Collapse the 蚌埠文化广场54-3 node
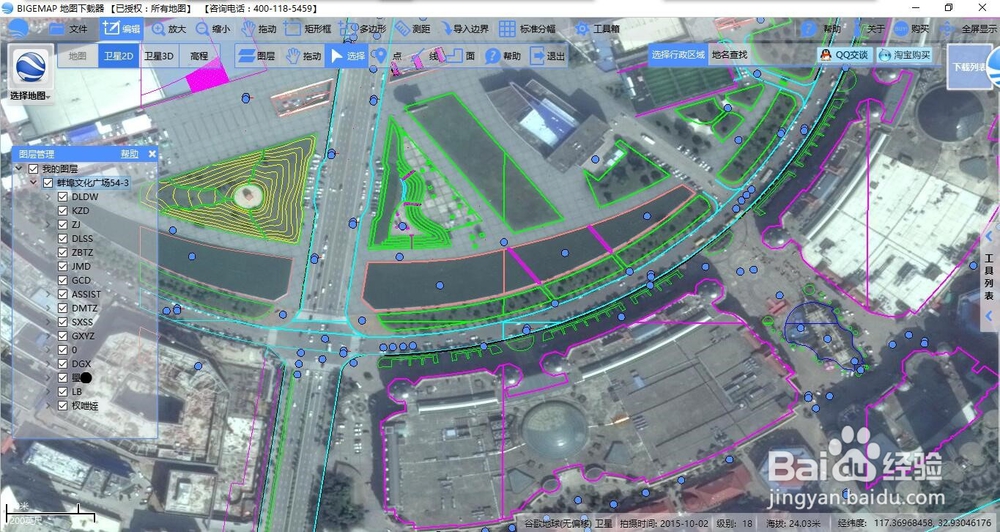Screen dimensions: 1000x532 tap(33, 183)
